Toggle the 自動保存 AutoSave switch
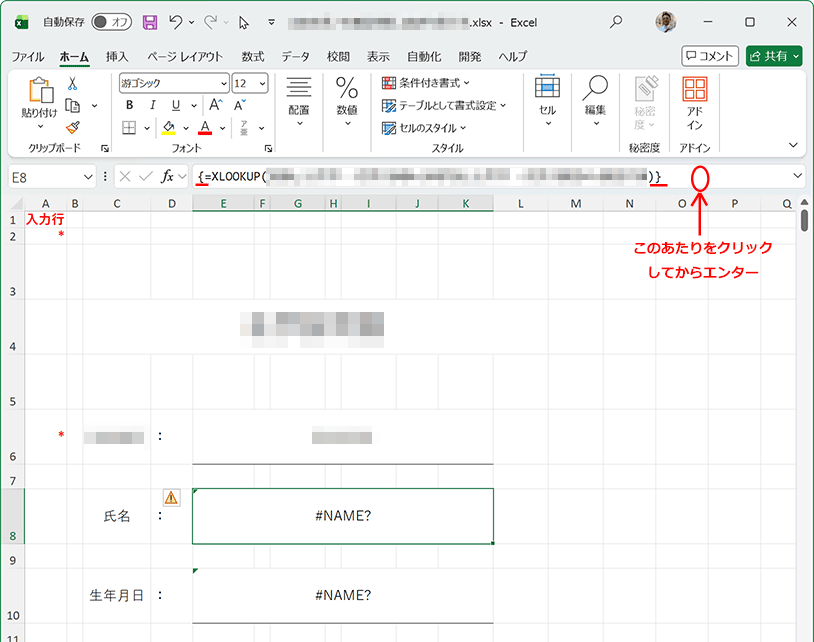 [112, 21]
